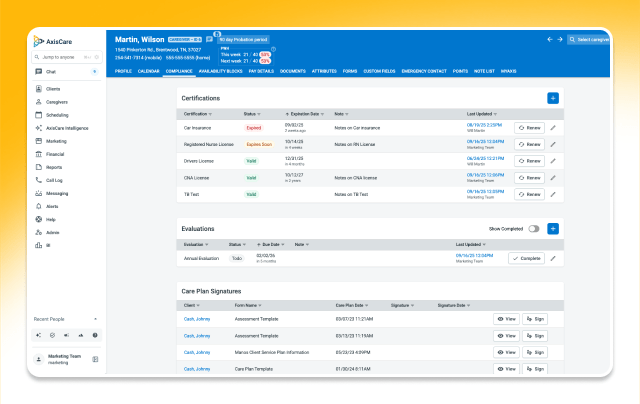Open first Cash, Johnny client link
This screenshot has width=640, height=404.
196,318
